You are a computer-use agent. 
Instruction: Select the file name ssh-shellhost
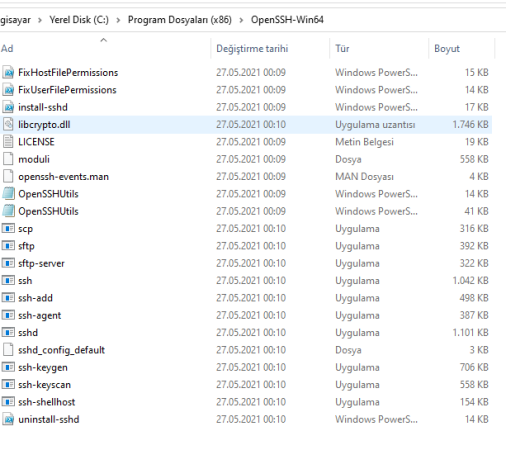[47, 402]
